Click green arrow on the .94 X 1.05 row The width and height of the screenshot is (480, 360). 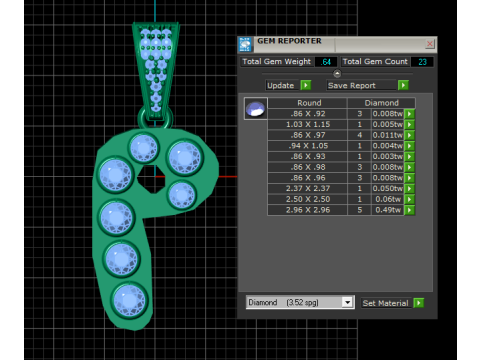[409, 146]
